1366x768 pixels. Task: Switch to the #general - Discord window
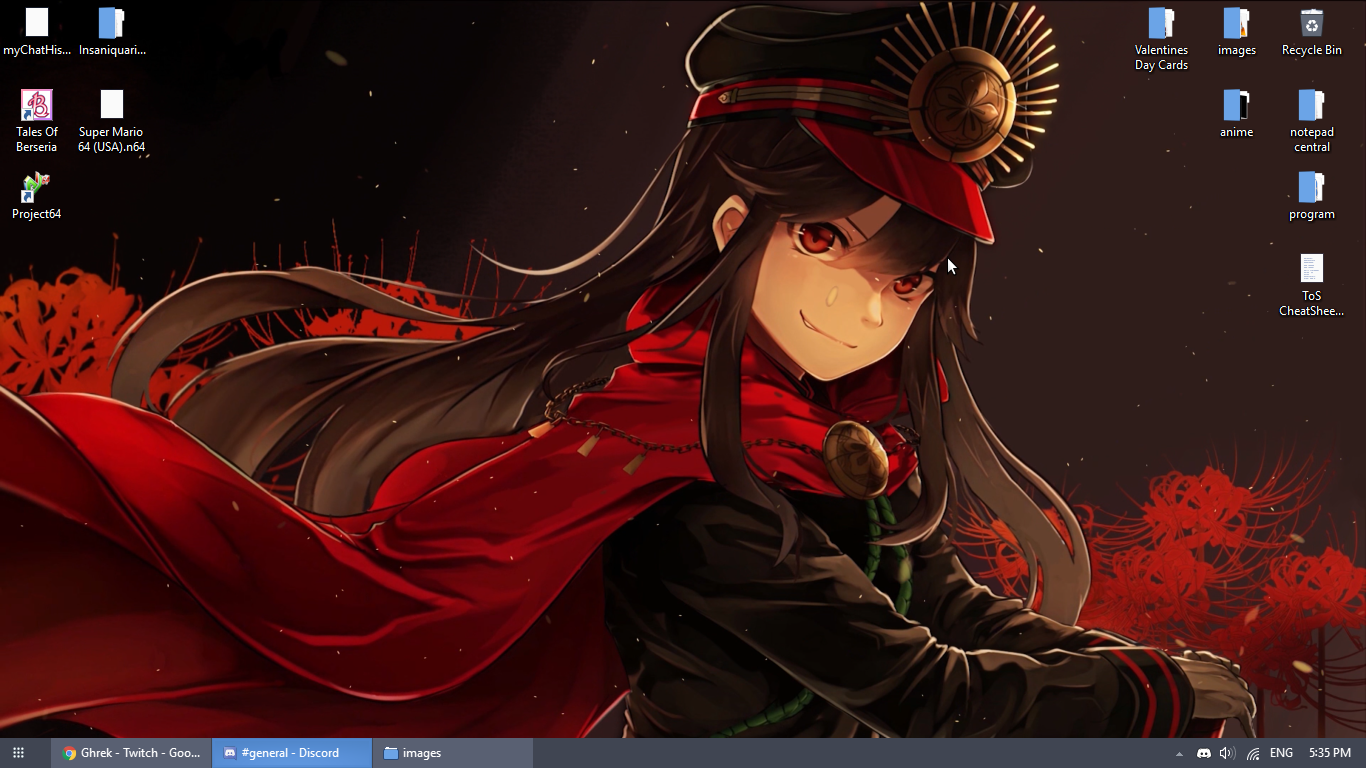click(291, 753)
